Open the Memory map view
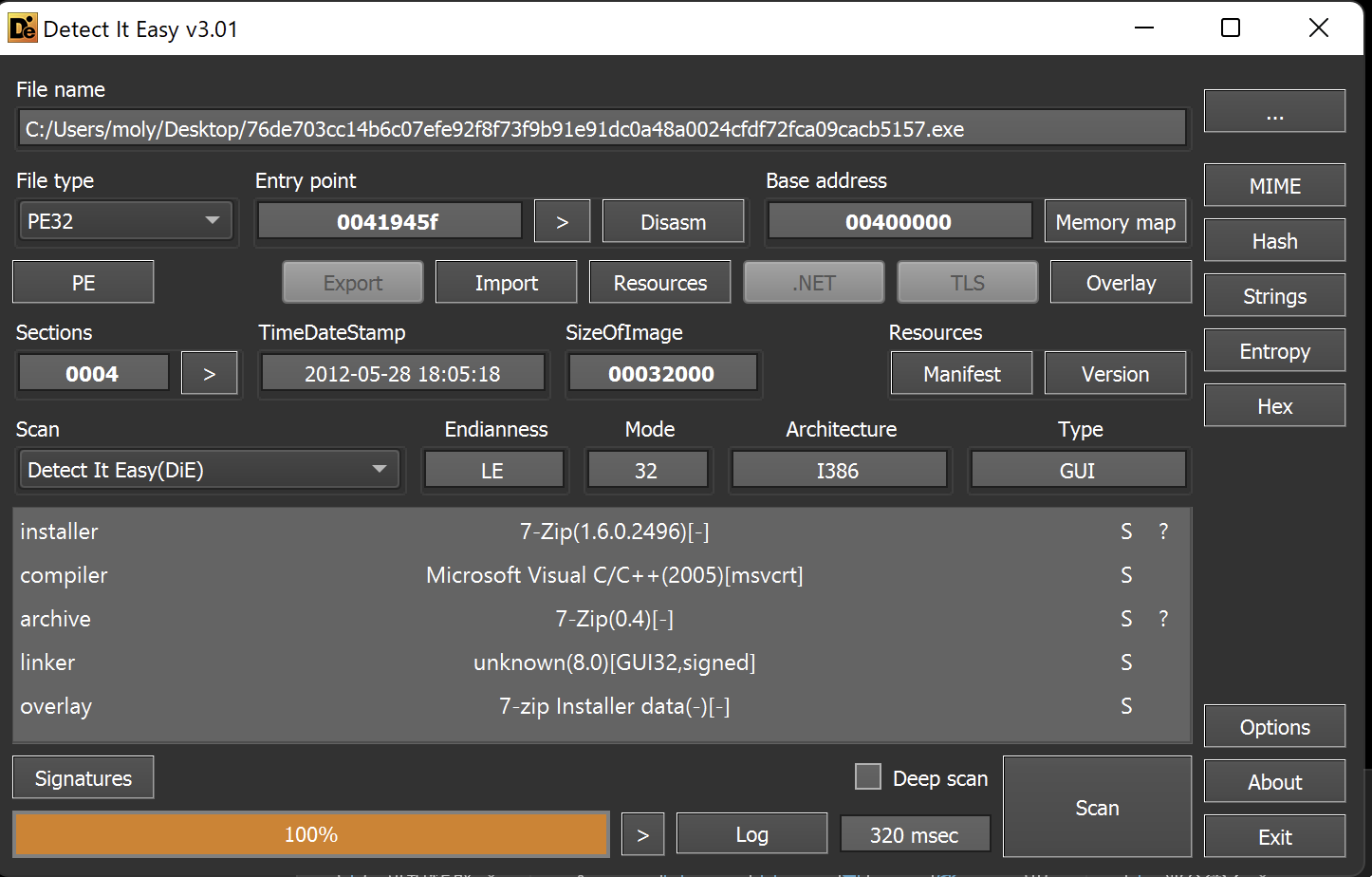The image size is (1372, 877). 1115,222
